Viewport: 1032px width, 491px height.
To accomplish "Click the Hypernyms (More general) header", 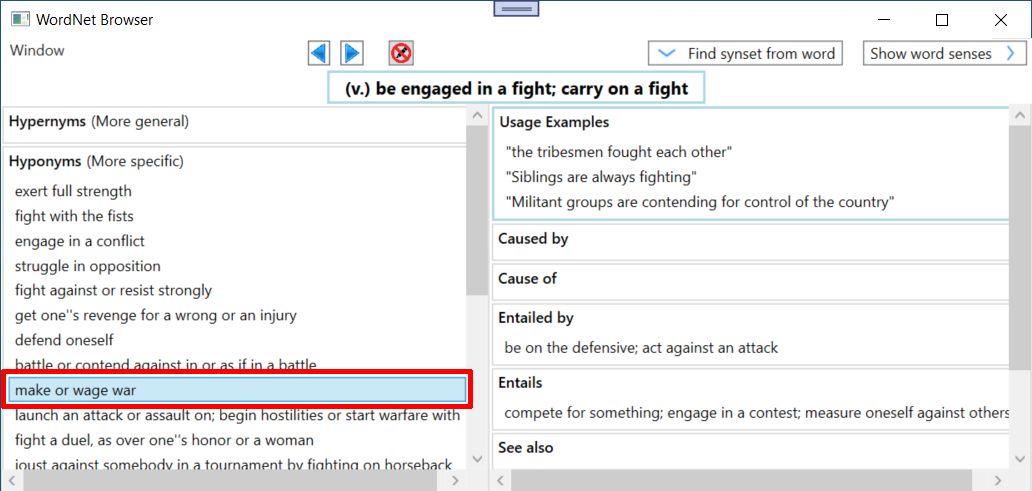I will [x=99, y=121].
